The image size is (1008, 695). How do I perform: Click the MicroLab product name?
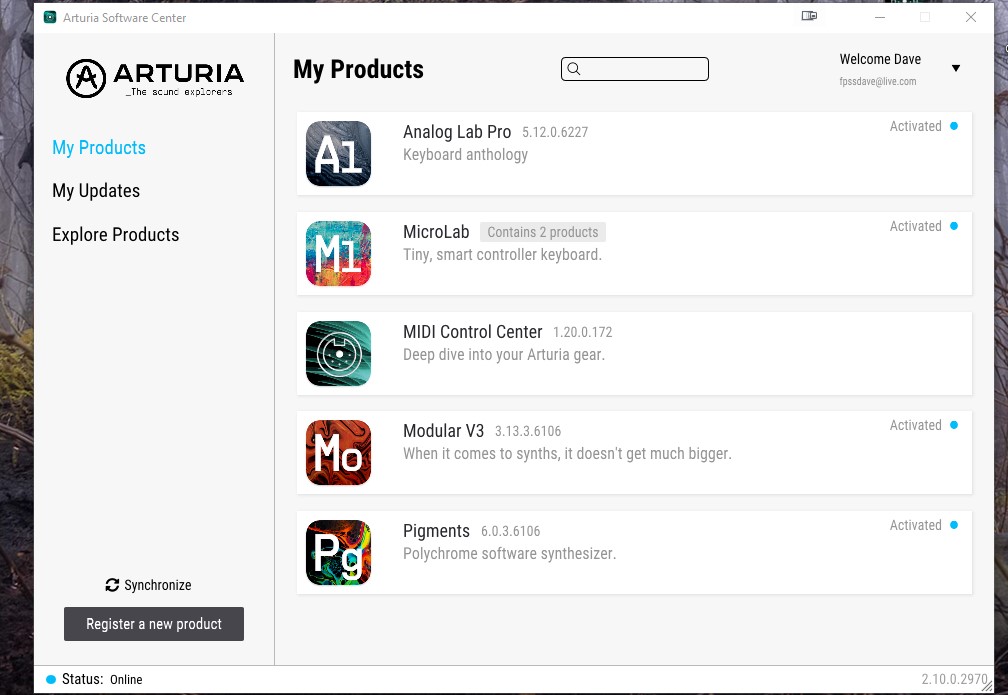436,232
